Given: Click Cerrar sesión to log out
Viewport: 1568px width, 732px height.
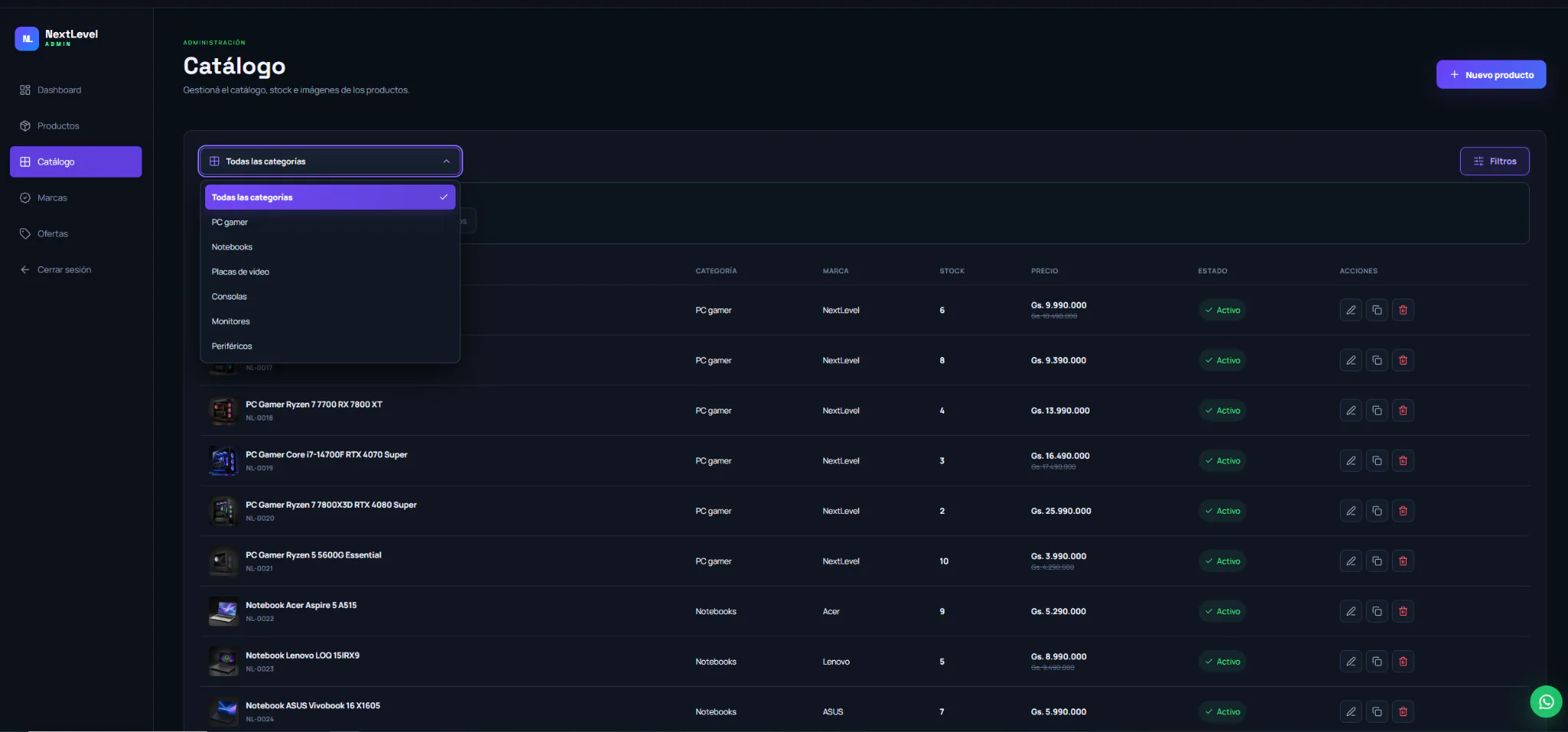Looking at the screenshot, I should pos(76,270).
